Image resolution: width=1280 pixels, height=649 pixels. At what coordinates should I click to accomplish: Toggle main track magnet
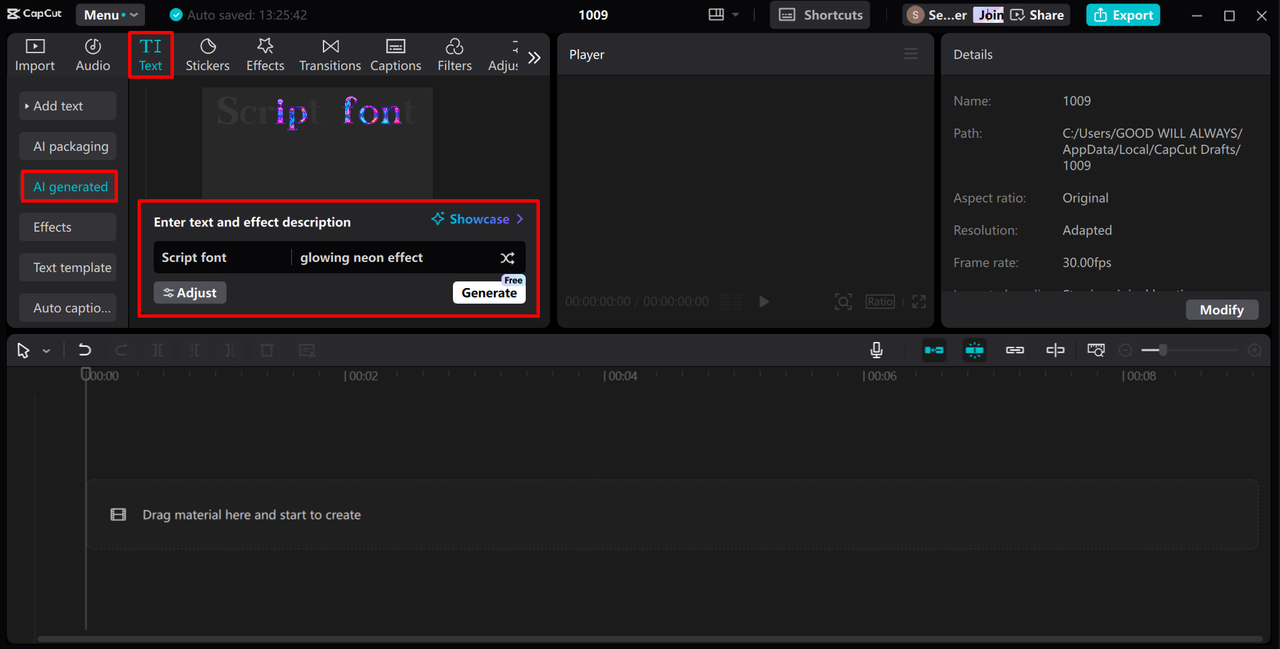coord(934,350)
